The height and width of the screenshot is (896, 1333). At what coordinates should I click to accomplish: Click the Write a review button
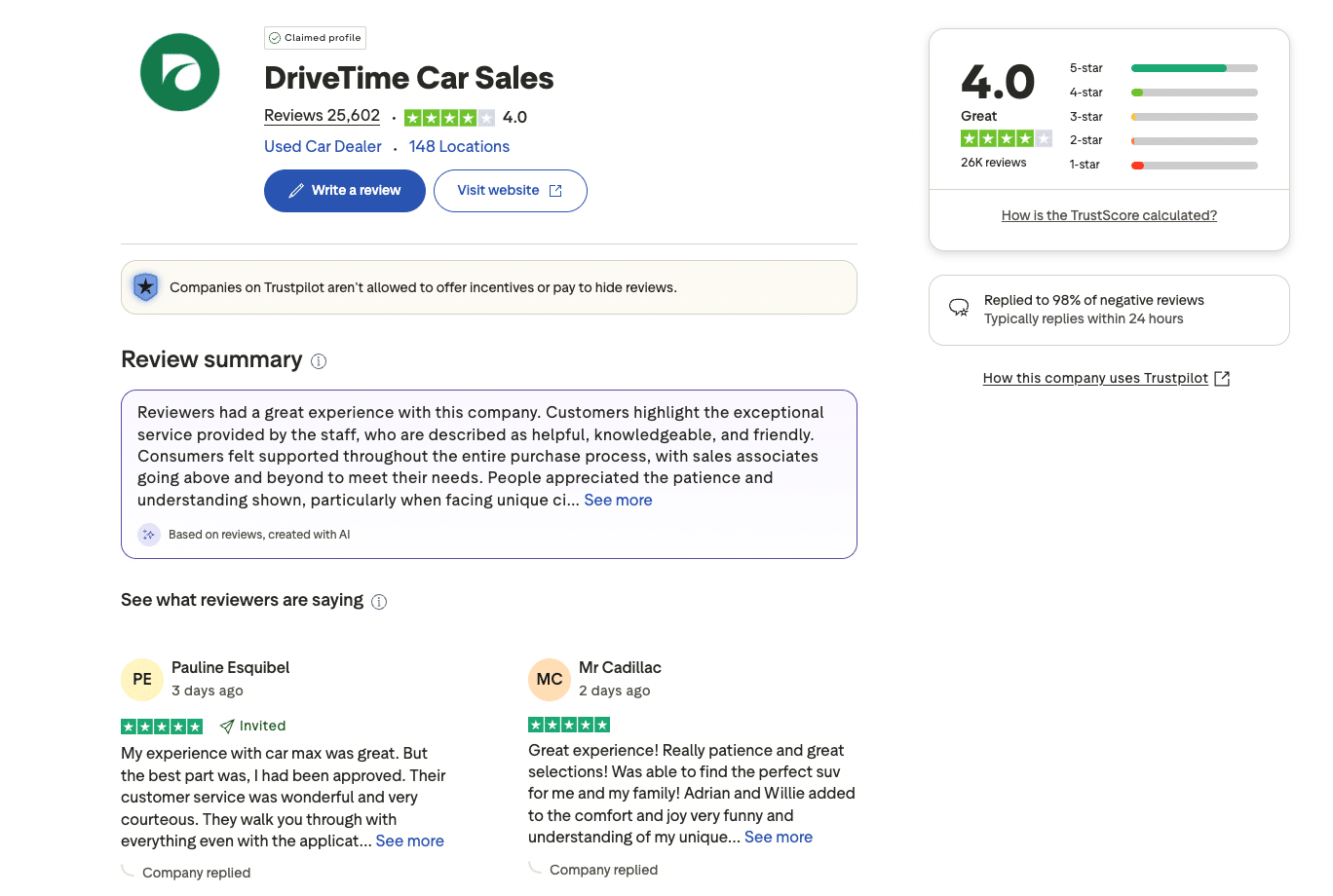click(344, 191)
